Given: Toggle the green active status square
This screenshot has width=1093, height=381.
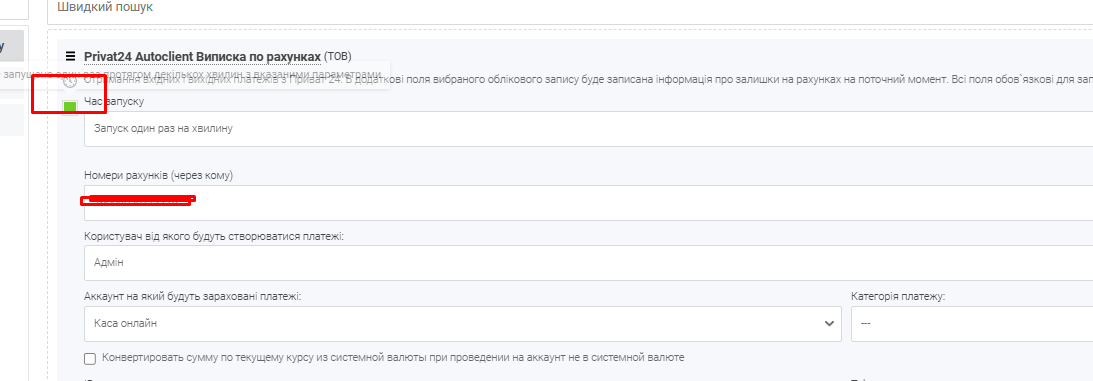Looking at the screenshot, I should pos(70,107).
